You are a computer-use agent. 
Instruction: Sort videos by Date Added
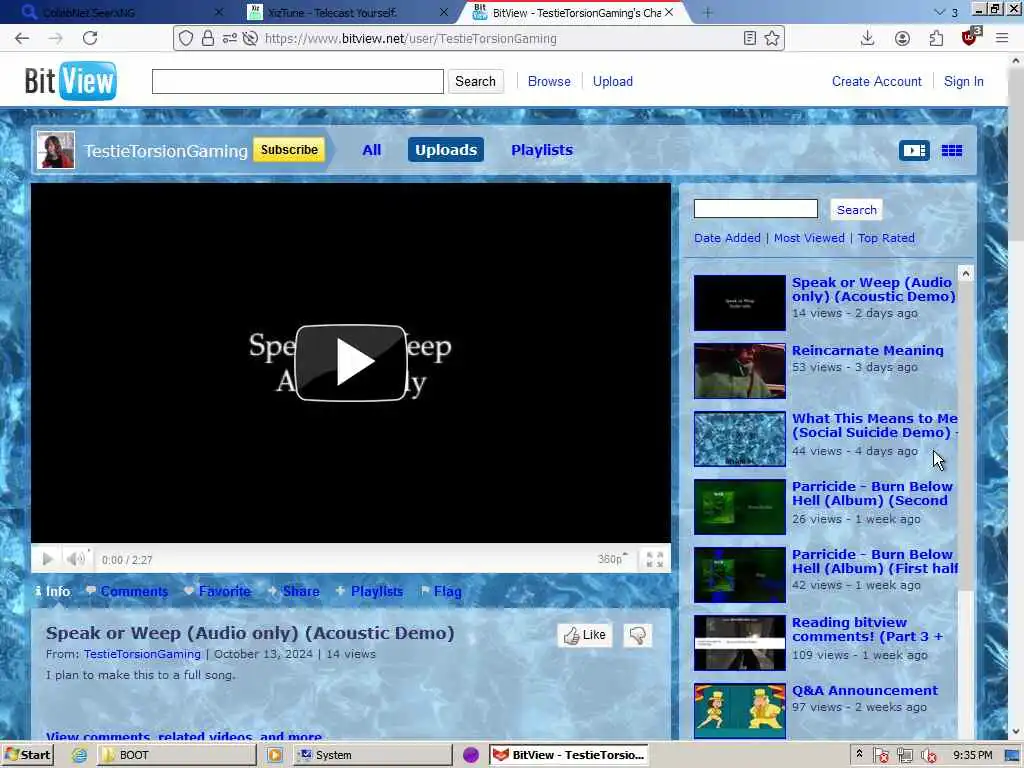[x=727, y=238]
